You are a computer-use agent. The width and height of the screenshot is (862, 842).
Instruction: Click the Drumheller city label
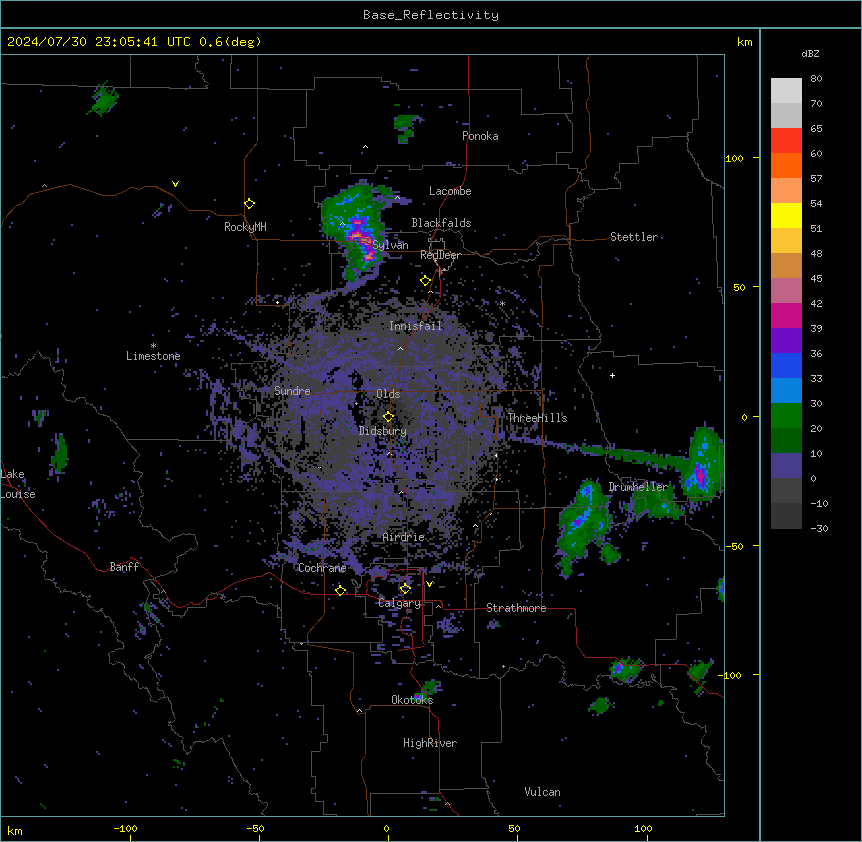click(638, 486)
